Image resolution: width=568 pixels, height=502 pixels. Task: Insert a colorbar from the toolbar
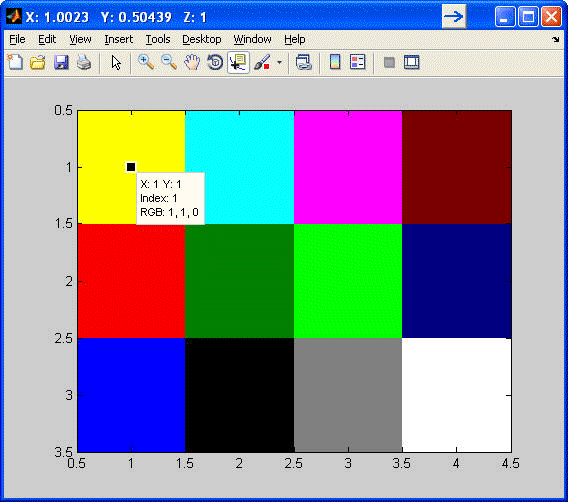pyautogui.click(x=335, y=63)
